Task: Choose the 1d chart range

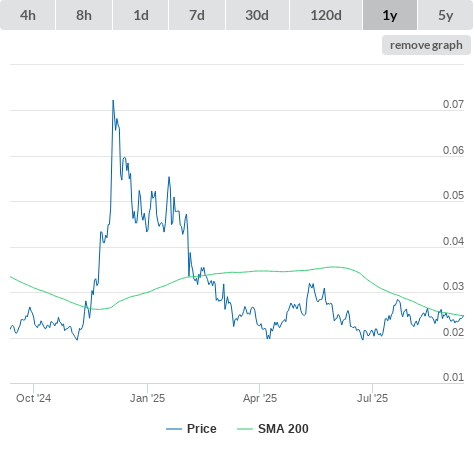Action: point(141,15)
